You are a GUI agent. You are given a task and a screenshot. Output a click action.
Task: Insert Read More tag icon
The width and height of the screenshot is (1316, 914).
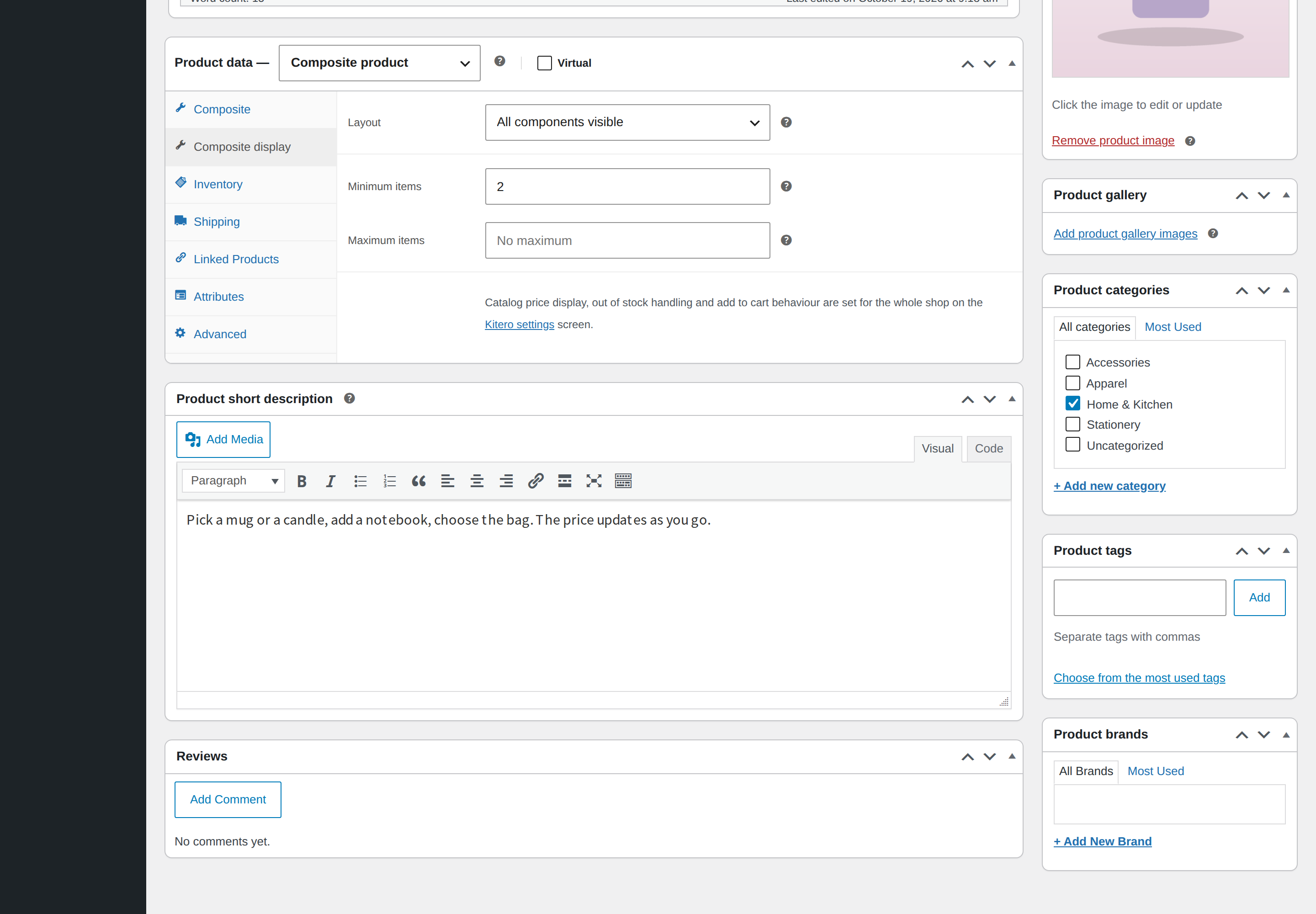pyautogui.click(x=565, y=481)
